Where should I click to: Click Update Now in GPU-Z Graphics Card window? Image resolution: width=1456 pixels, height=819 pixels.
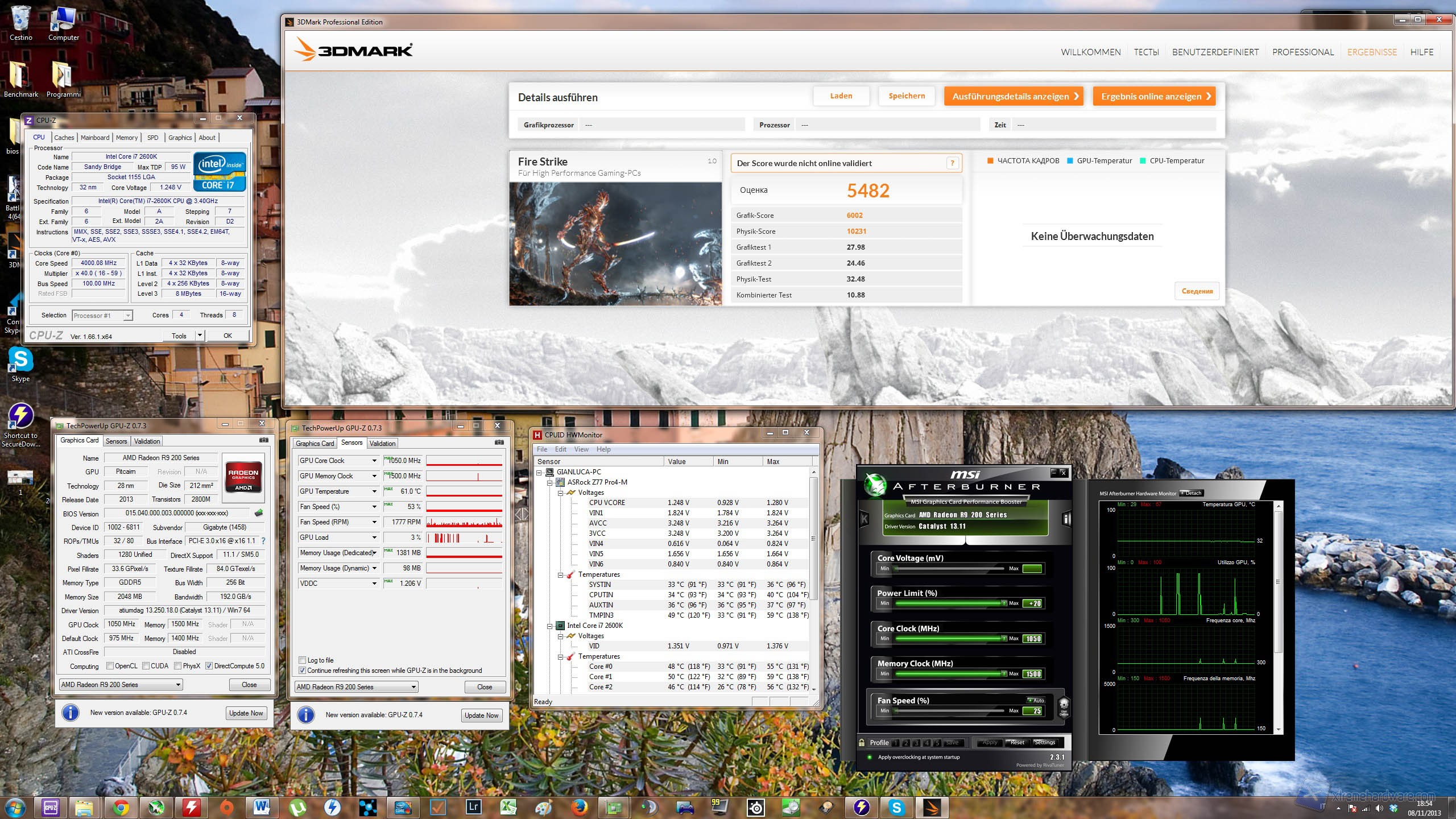click(x=246, y=713)
